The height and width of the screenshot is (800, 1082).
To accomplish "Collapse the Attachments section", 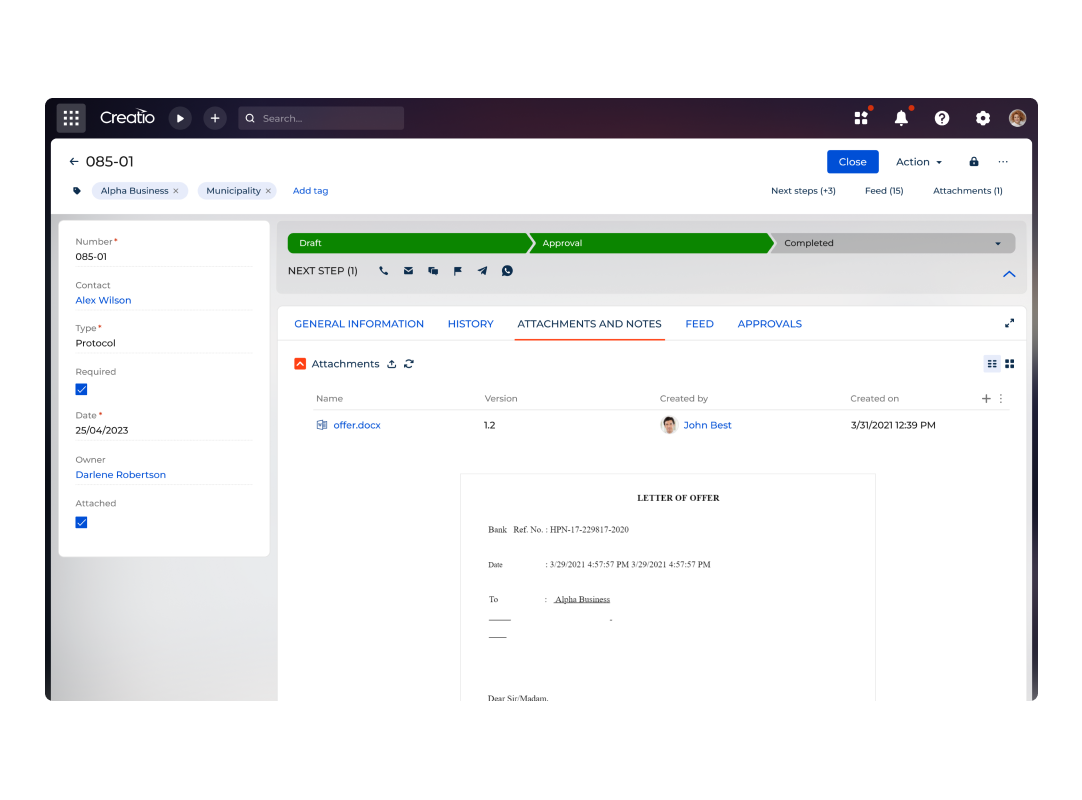I will pyautogui.click(x=299, y=363).
